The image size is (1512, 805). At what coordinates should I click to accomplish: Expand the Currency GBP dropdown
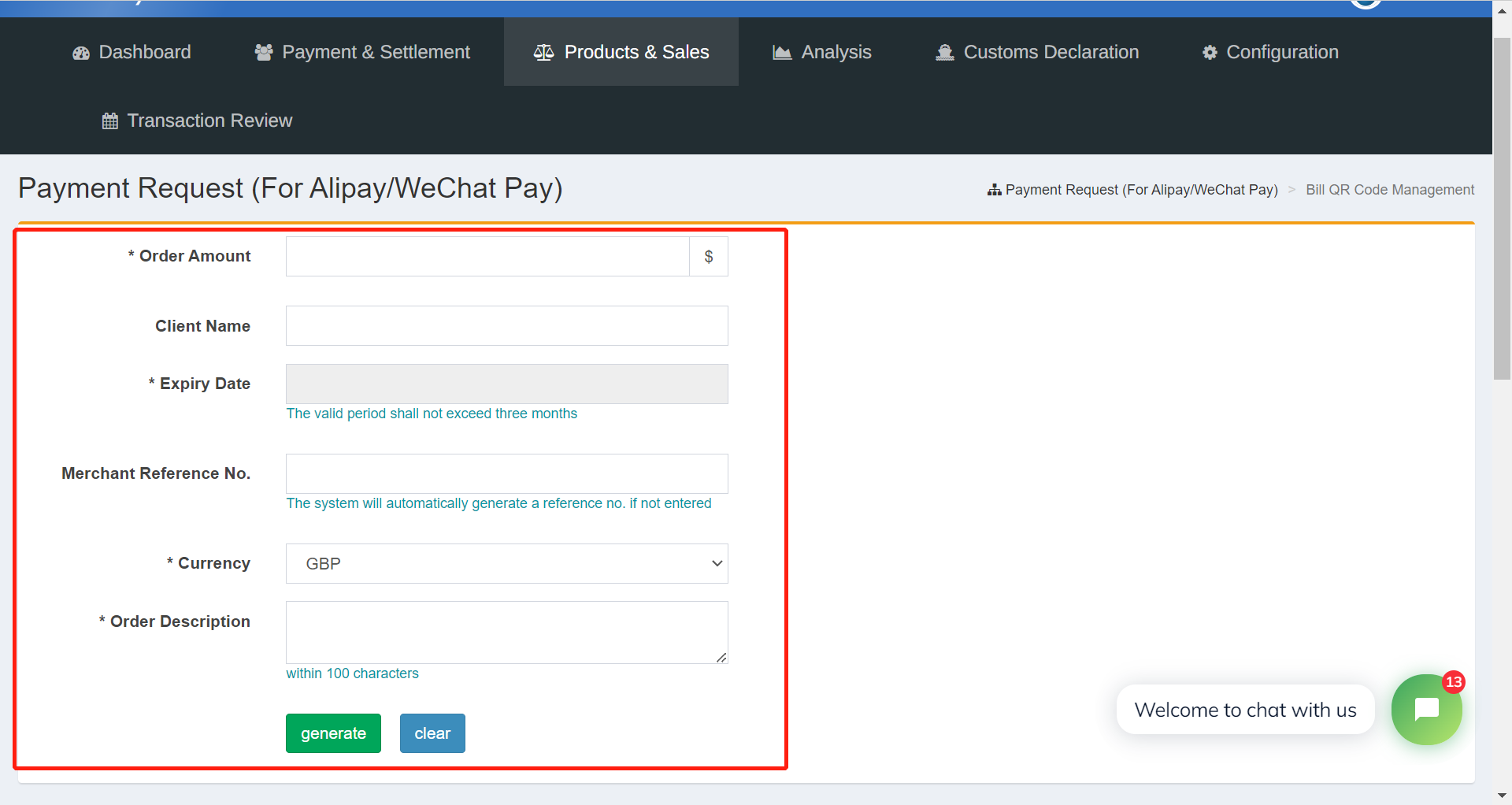507,564
